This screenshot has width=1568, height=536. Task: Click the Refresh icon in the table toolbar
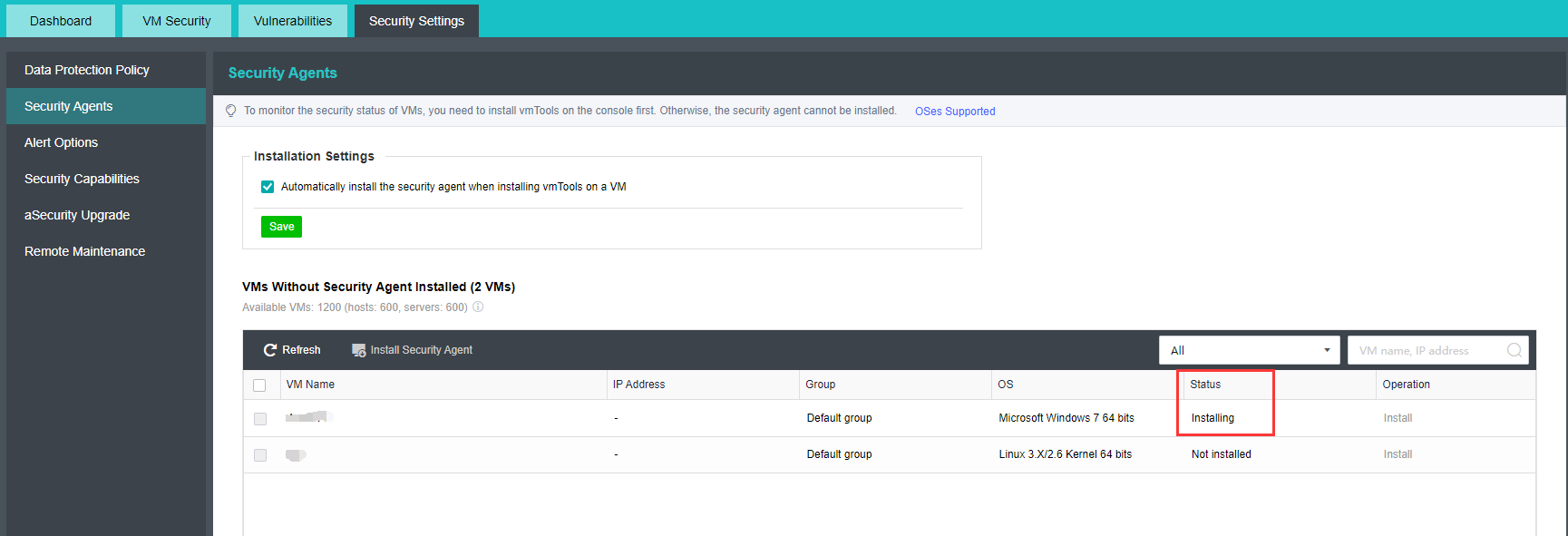[x=269, y=350]
